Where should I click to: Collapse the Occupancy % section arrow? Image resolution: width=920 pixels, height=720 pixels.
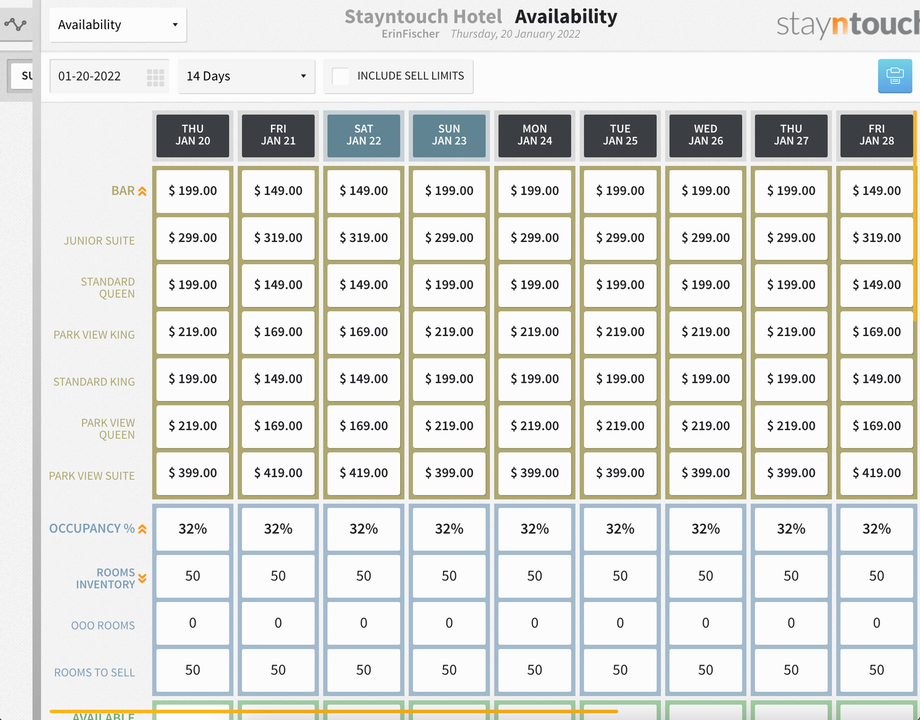click(x=142, y=529)
